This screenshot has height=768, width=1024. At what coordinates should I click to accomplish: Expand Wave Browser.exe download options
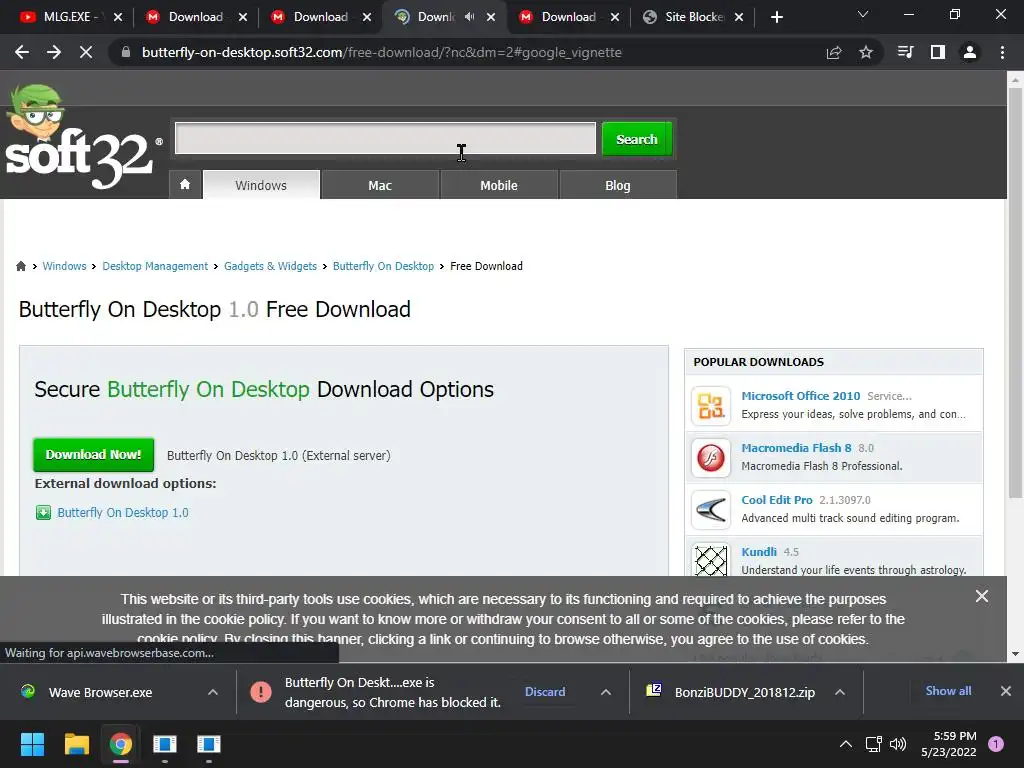point(212,692)
